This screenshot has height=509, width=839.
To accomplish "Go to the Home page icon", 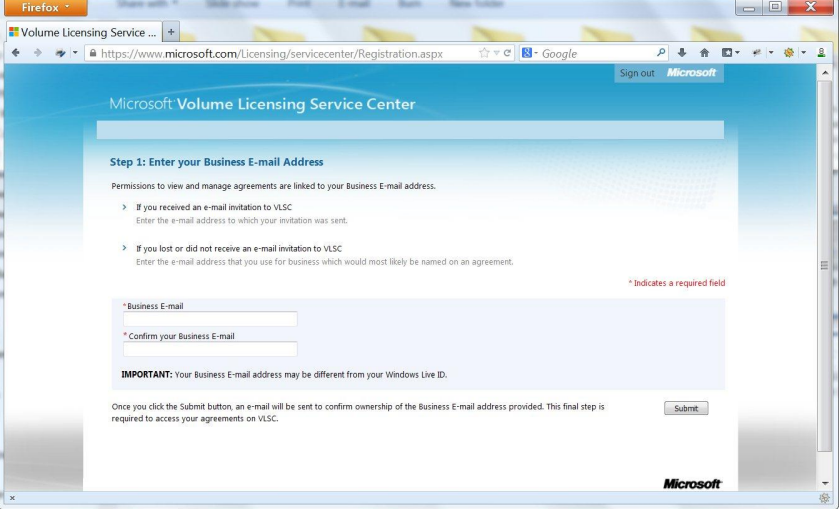I will click(704, 52).
